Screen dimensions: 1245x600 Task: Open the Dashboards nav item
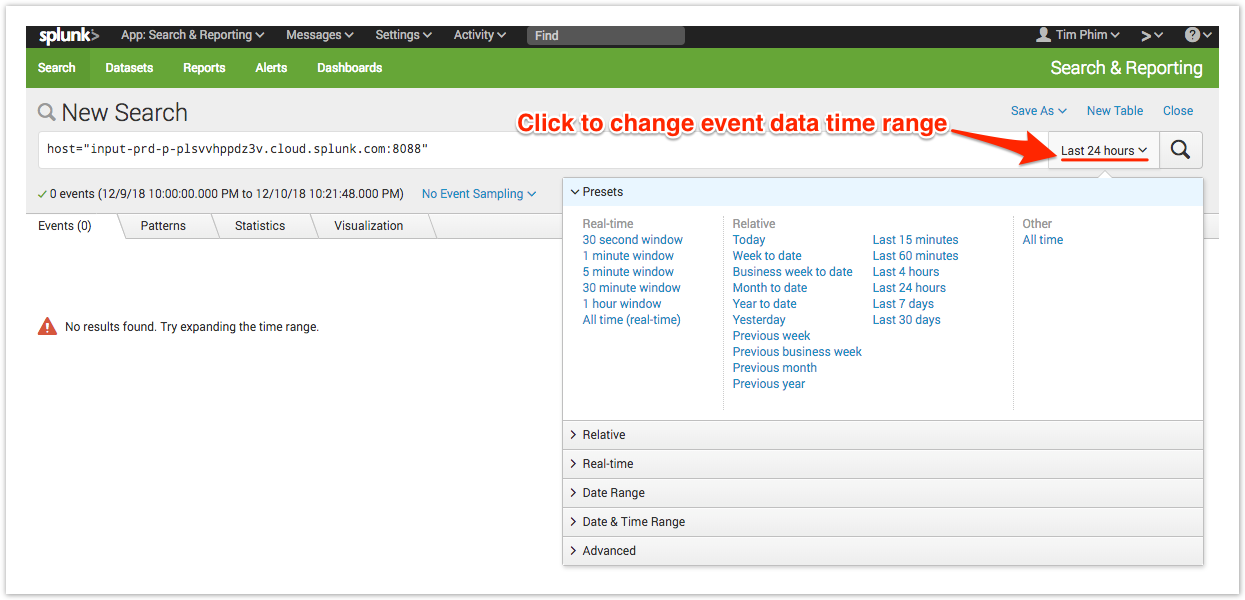pos(350,68)
